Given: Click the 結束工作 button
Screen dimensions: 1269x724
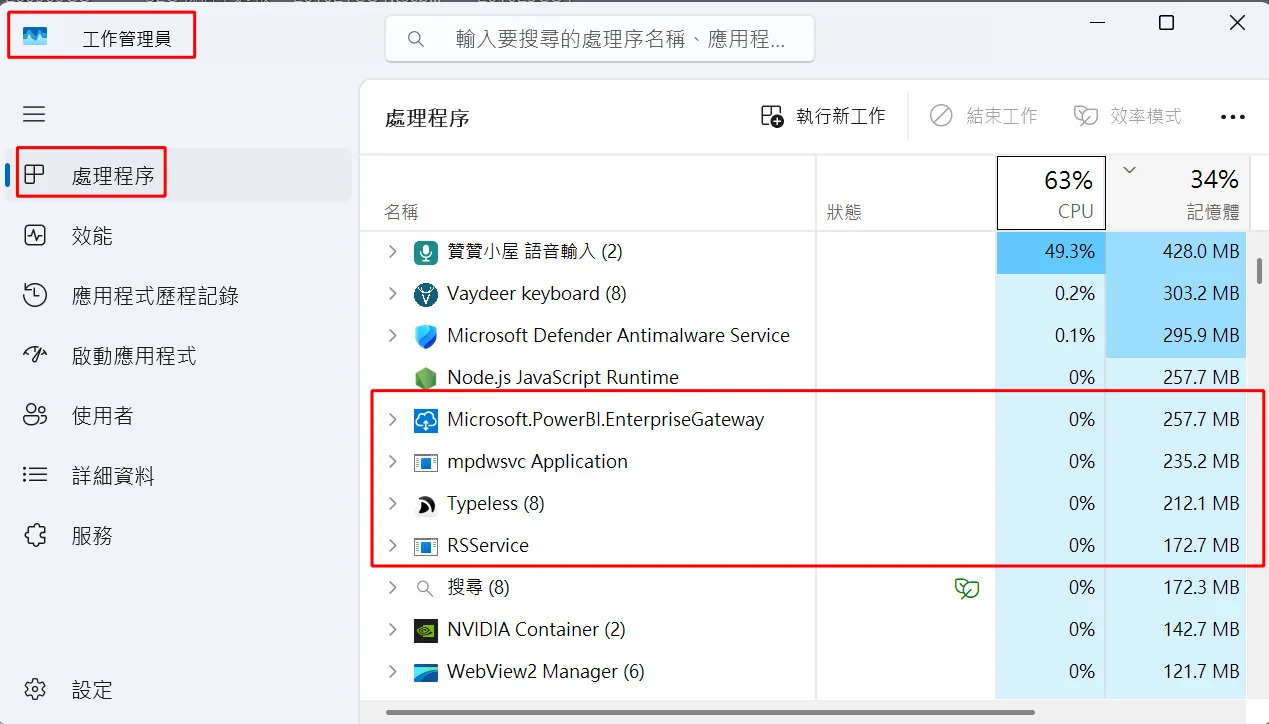Looking at the screenshot, I should [983, 117].
